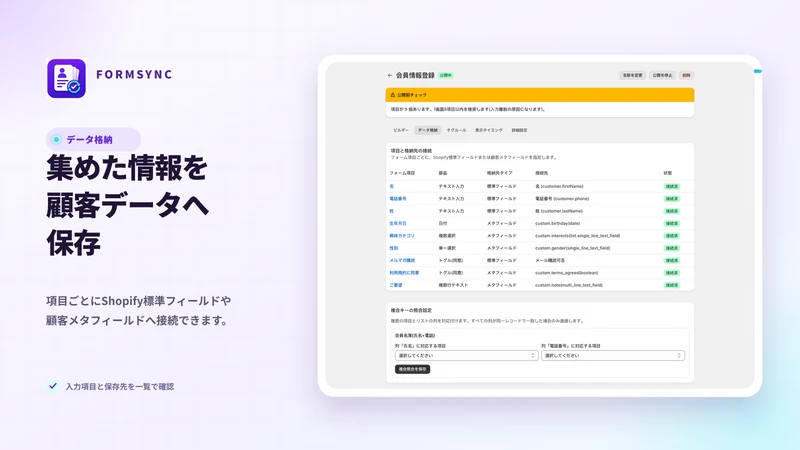Click the FORMSYNC brand name text
This screenshot has height=450, width=800.
pos(134,74)
